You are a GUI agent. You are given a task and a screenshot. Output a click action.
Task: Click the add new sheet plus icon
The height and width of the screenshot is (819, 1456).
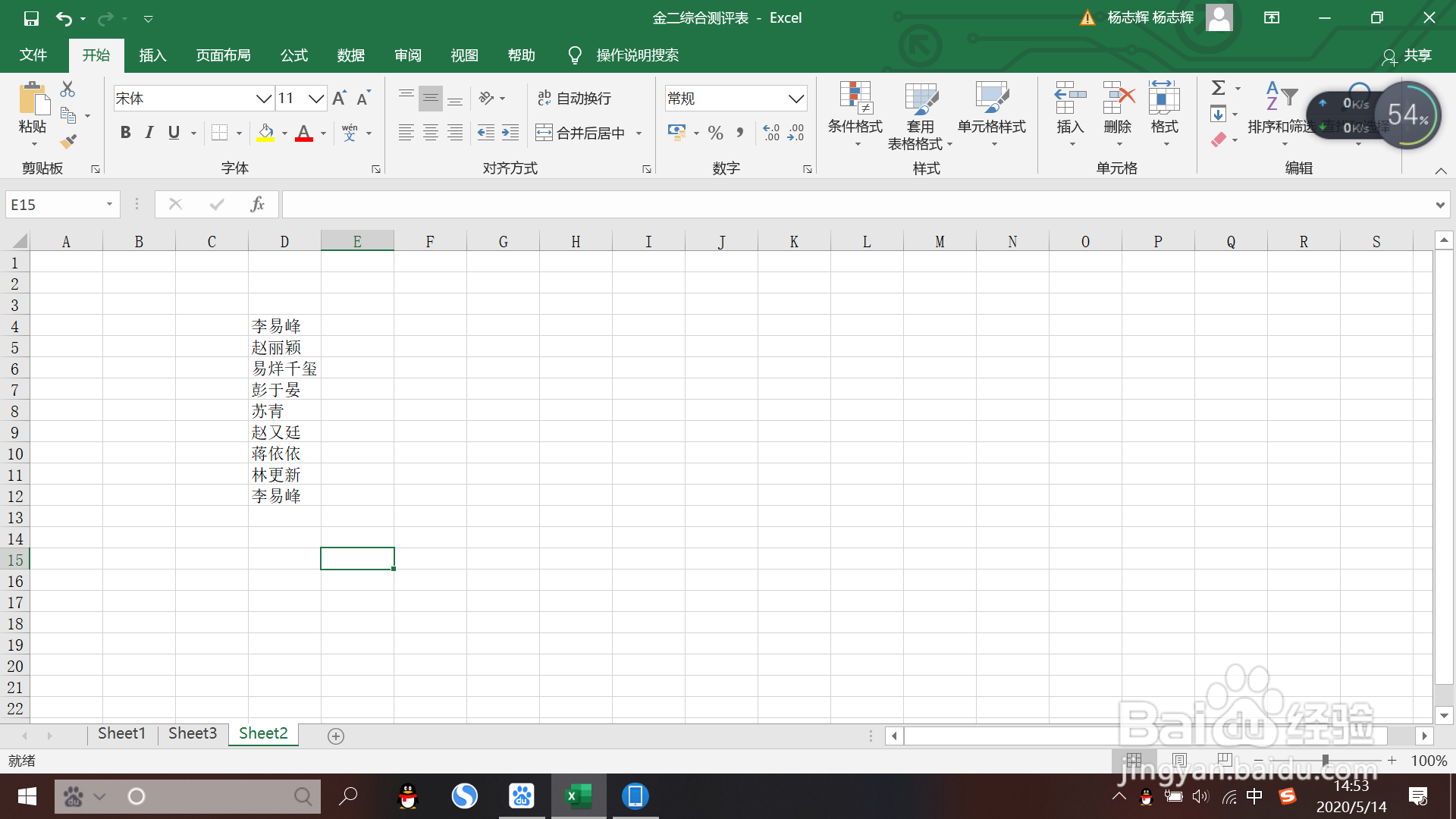(336, 736)
